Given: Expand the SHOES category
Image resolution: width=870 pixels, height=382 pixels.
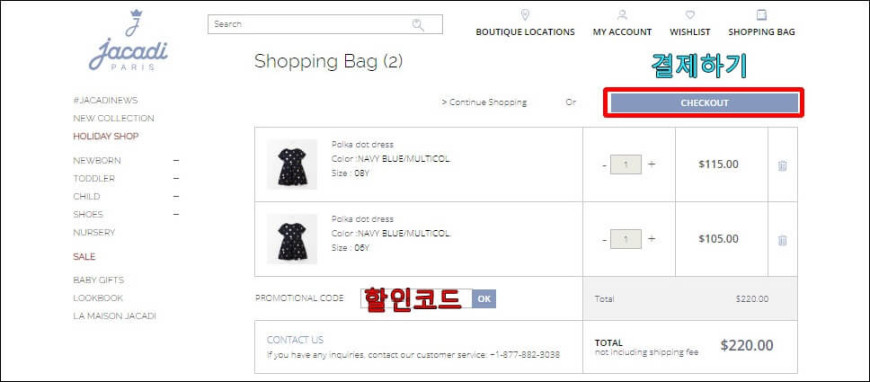Looking at the screenshot, I should click(x=176, y=214).
